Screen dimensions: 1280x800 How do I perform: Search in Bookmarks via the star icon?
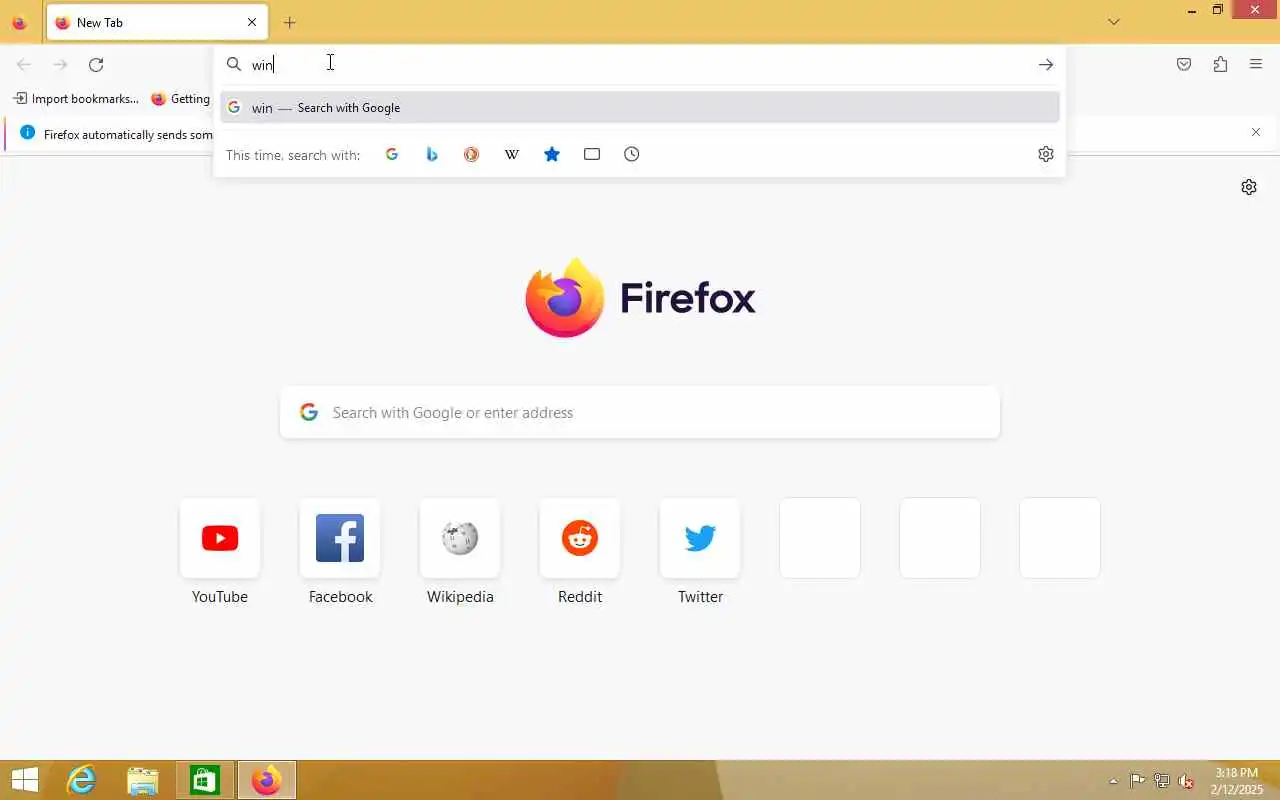pyautogui.click(x=552, y=154)
